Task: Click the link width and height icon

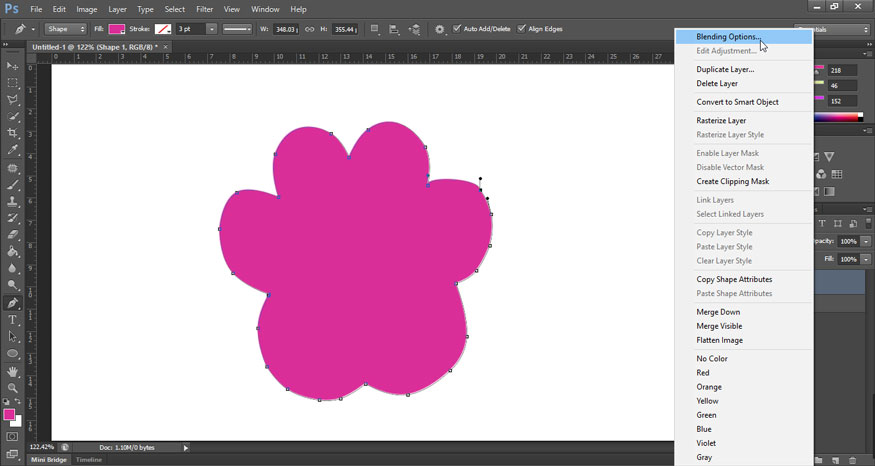Action: tap(309, 29)
